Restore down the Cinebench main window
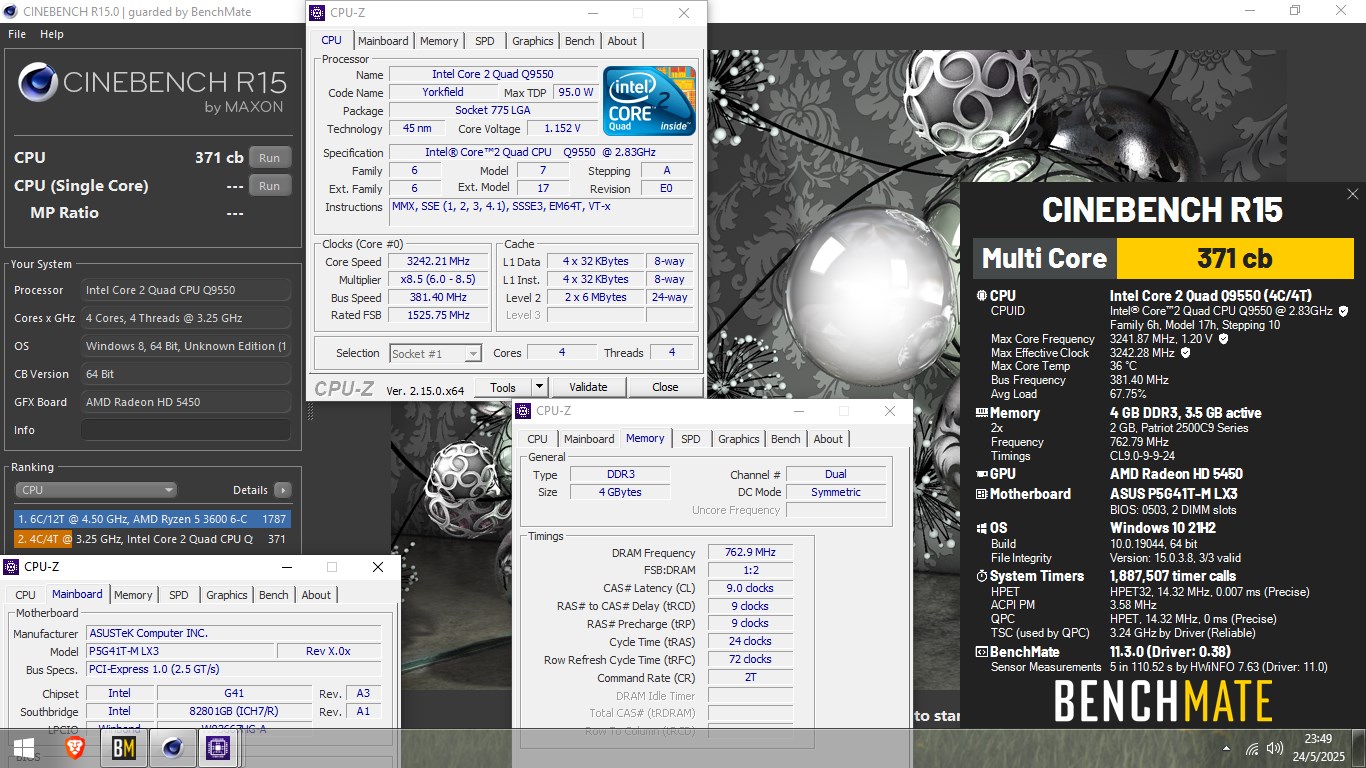This screenshot has height=768, width=1366. pos(1295,11)
